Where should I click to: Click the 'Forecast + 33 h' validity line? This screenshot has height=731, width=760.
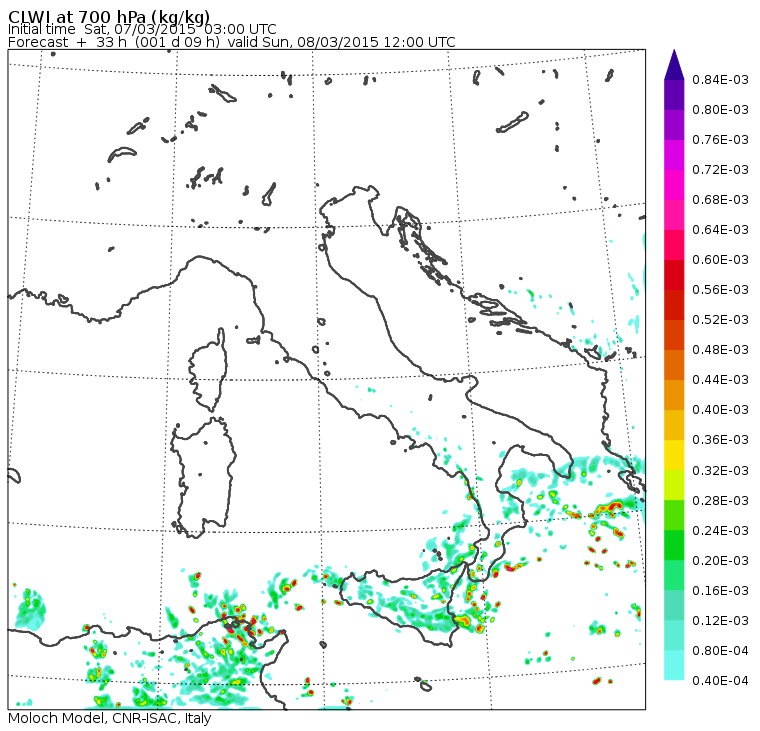(x=232, y=42)
